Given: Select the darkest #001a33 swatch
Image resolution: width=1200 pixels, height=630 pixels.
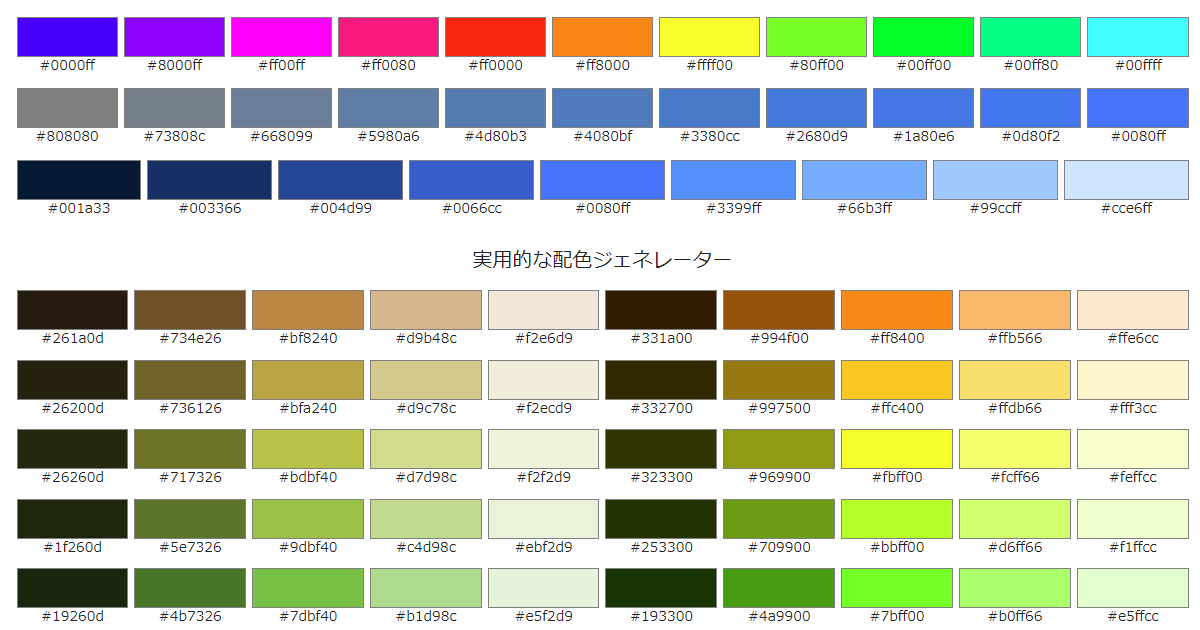Looking at the screenshot, I should [x=77, y=180].
